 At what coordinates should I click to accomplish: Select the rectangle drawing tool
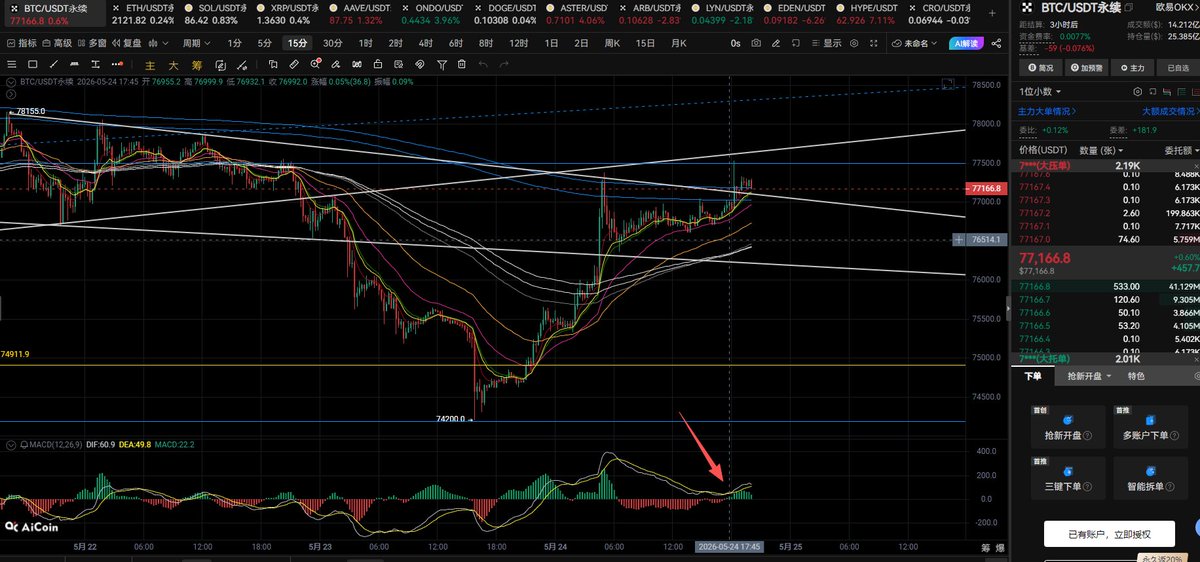point(35,65)
